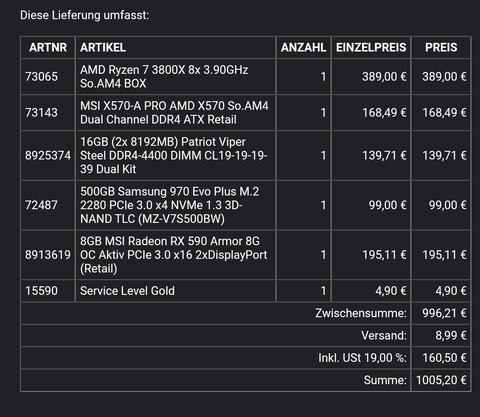
Task: Click article number 15590
Action: pyautogui.click(x=41, y=291)
